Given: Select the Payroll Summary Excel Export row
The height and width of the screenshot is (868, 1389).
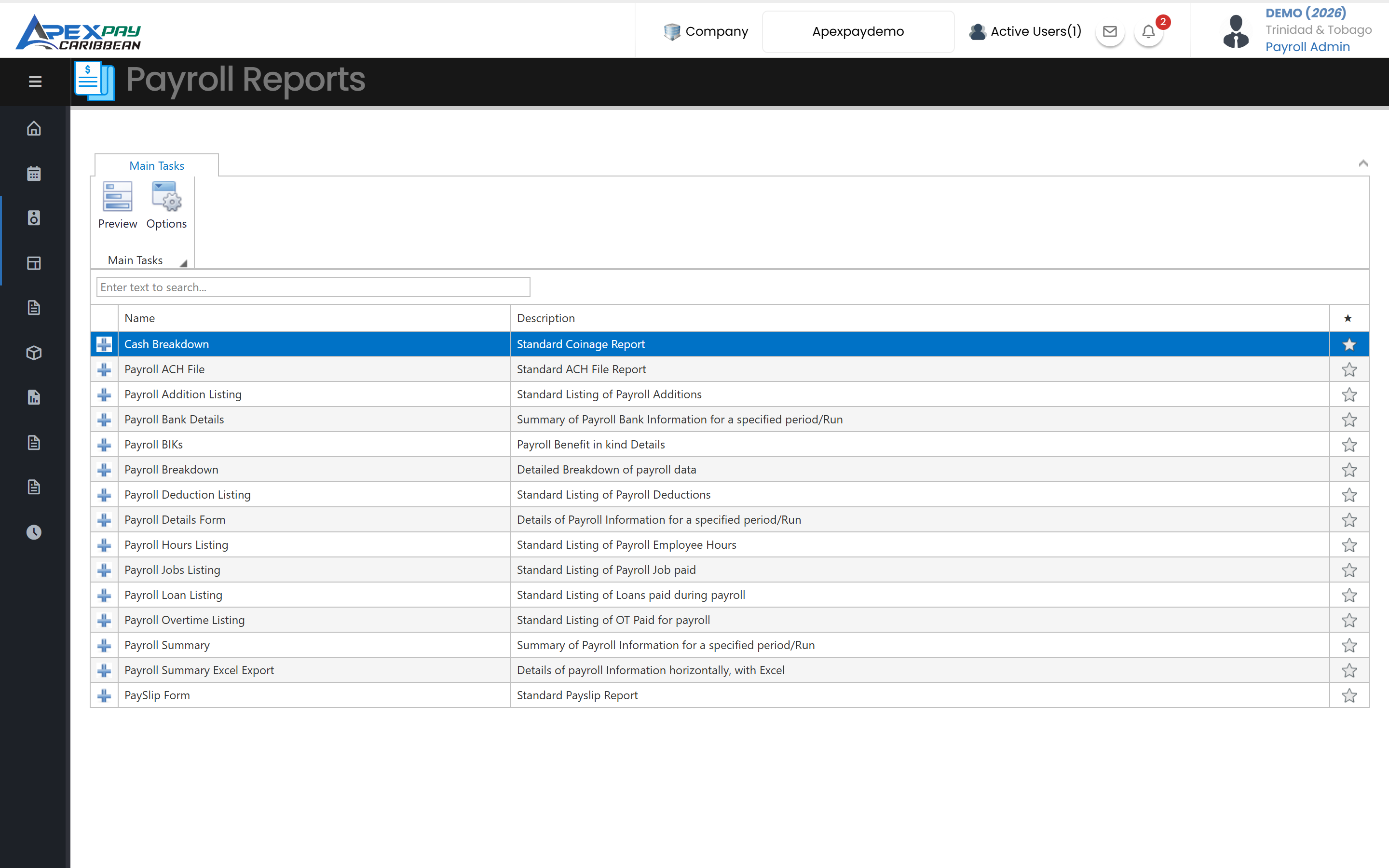Looking at the screenshot, I should point(729,670).
